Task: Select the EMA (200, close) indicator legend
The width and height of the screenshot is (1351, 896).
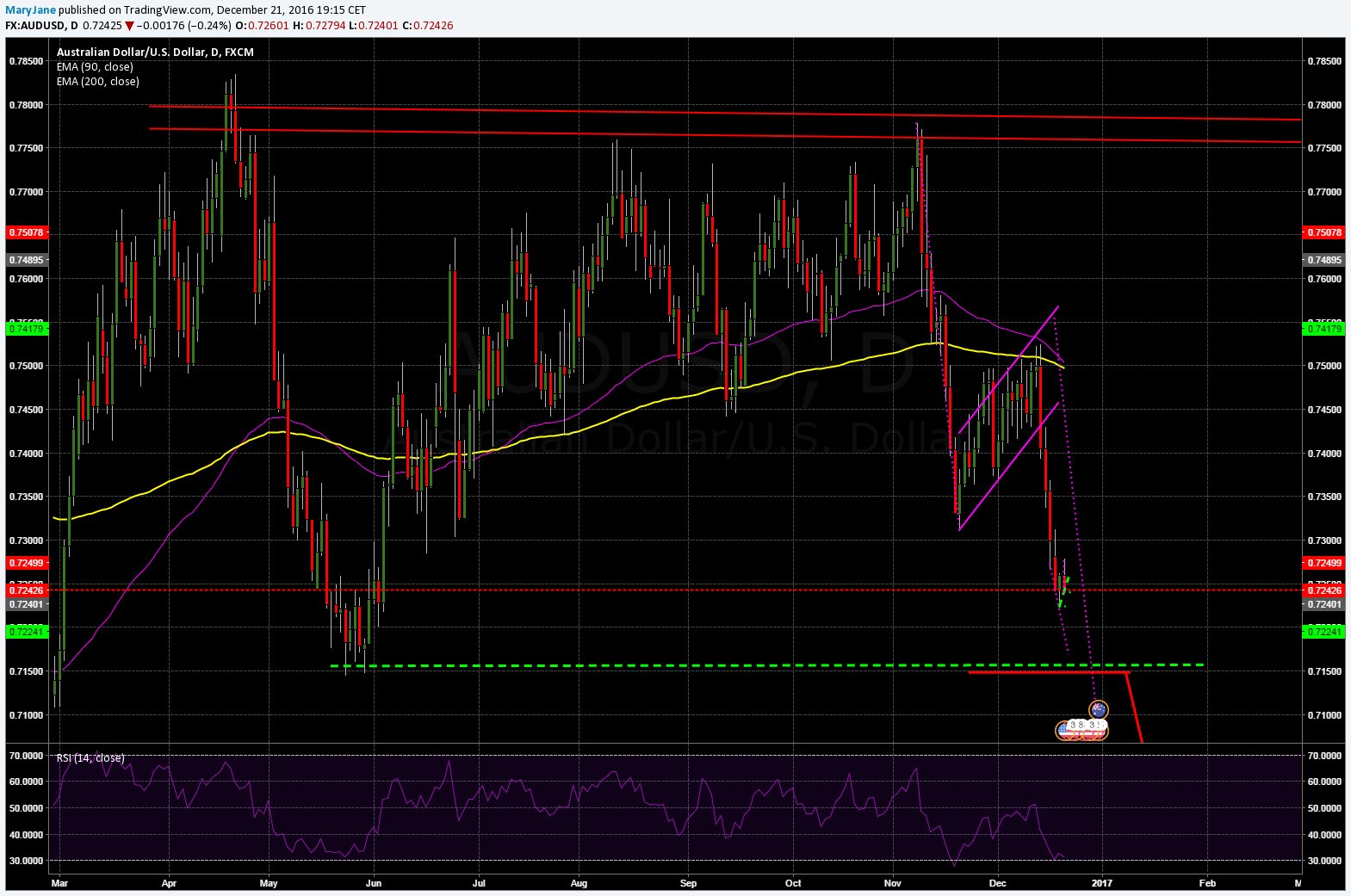Action: (97, 81)
